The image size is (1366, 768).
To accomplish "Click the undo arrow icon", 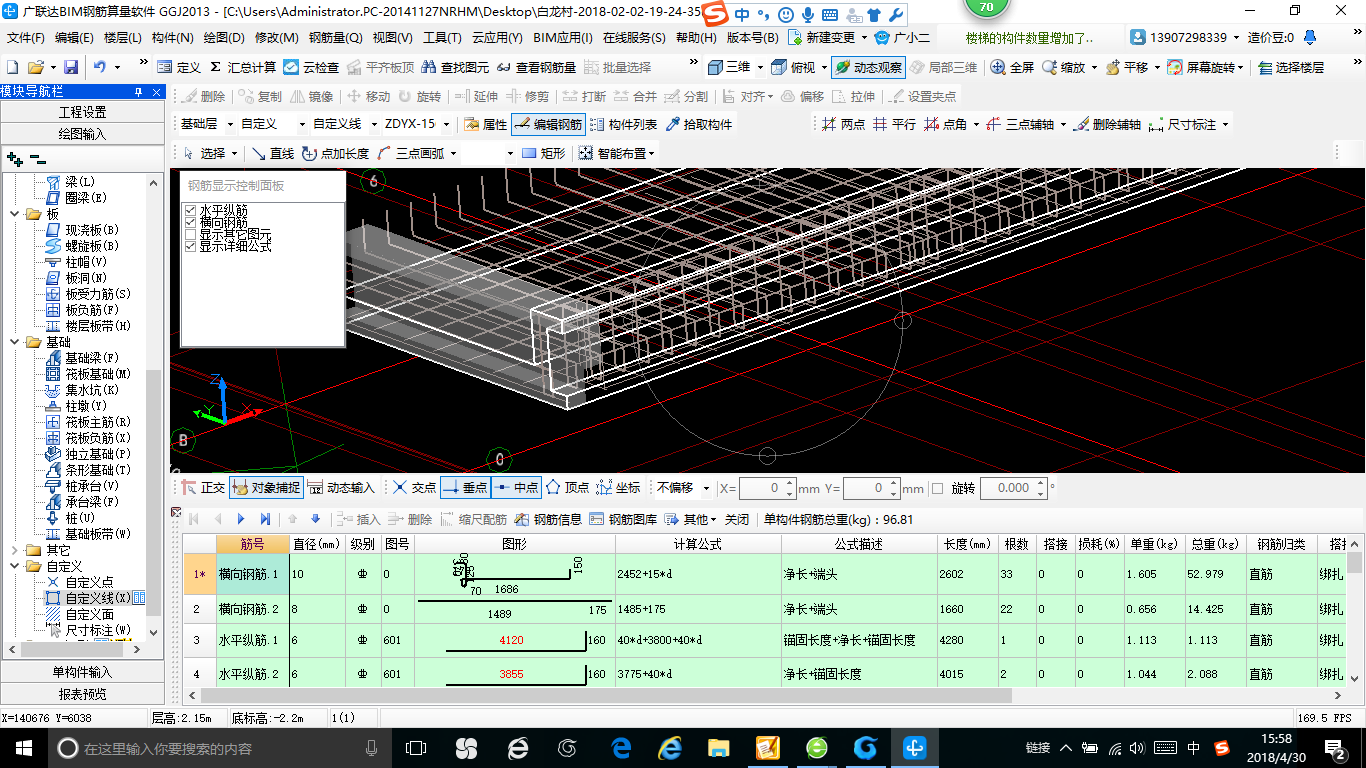I will click(x=100, y=67).
